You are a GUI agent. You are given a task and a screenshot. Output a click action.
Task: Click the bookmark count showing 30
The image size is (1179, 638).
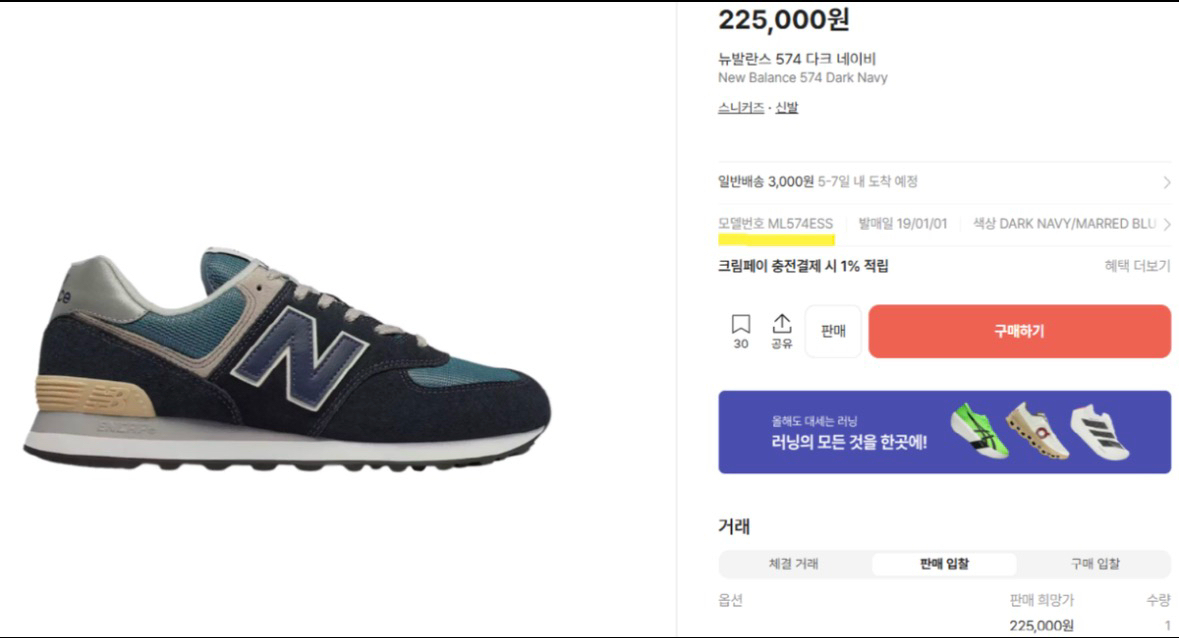[x=739, y=342]
